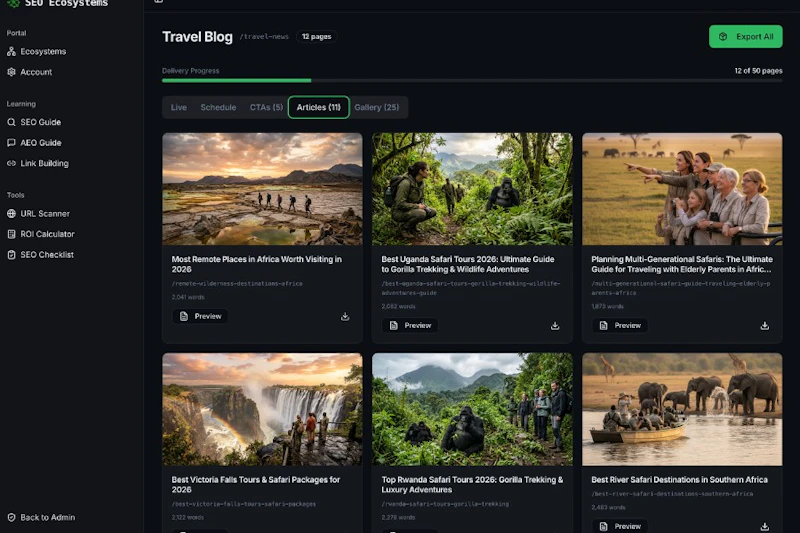The width and height of the screenshot is (800, 533).
Task: Download the Multi-Generational Safaris article
Action: click(x=765, y=326)
